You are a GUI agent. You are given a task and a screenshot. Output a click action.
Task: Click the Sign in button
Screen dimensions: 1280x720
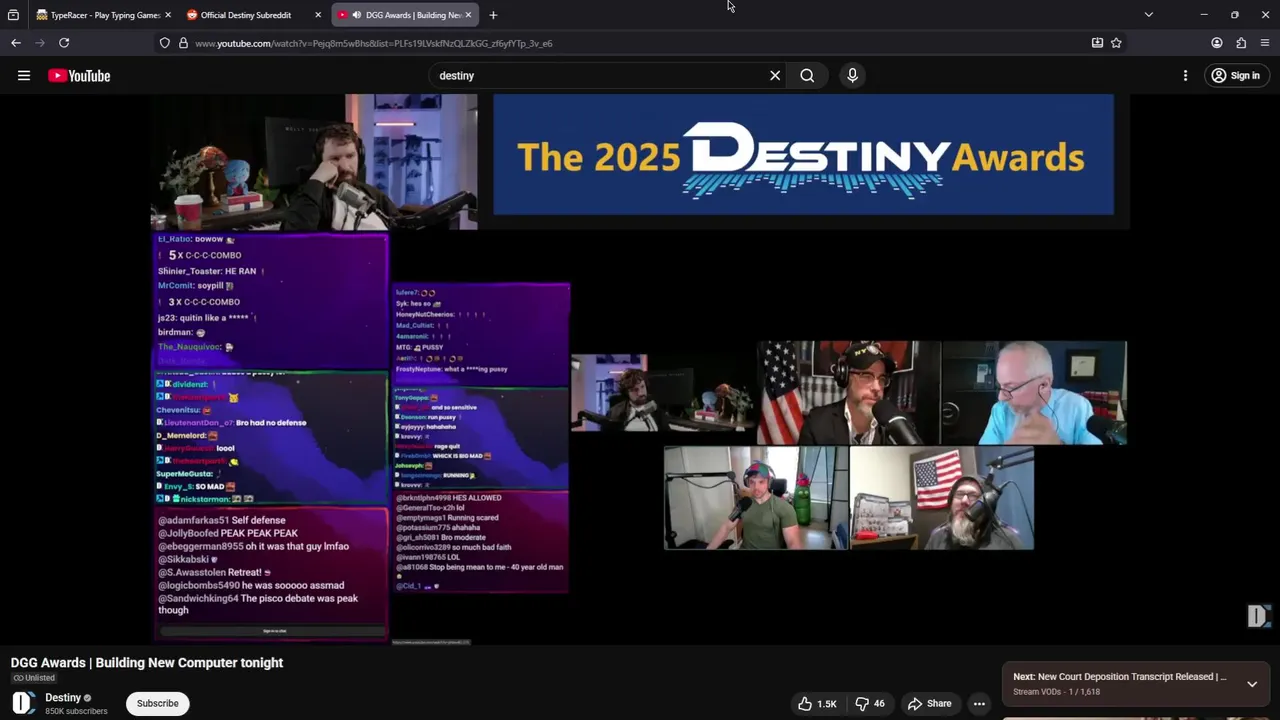[1235, 76]
